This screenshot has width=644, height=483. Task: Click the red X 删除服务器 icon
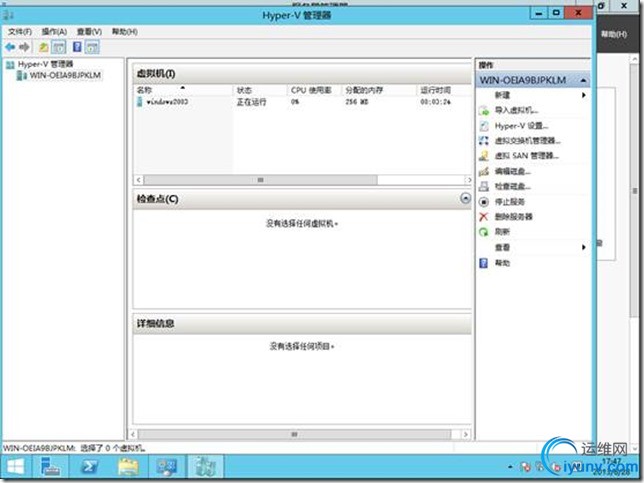point(484,217)
